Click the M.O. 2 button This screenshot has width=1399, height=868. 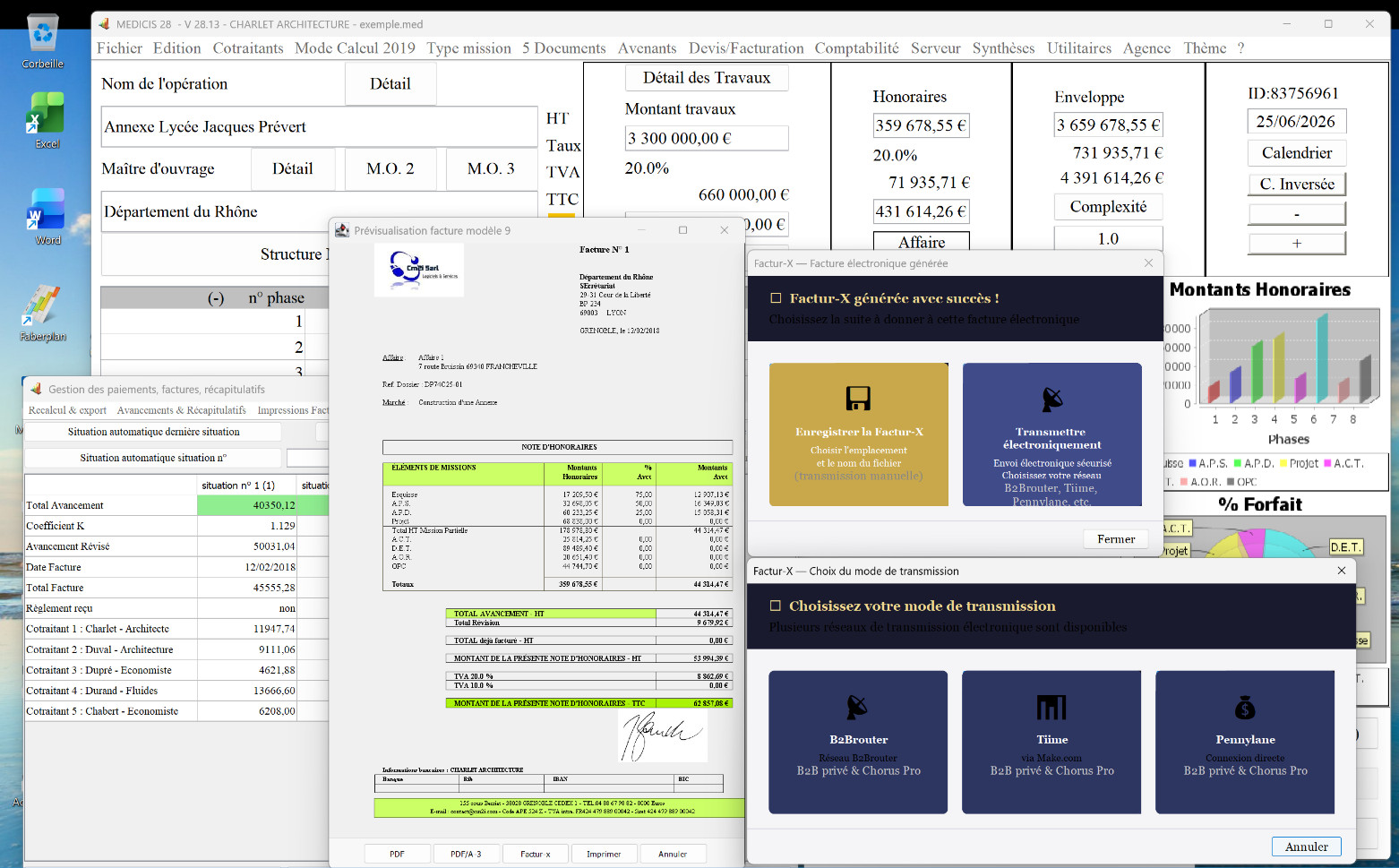coord(391,169)
